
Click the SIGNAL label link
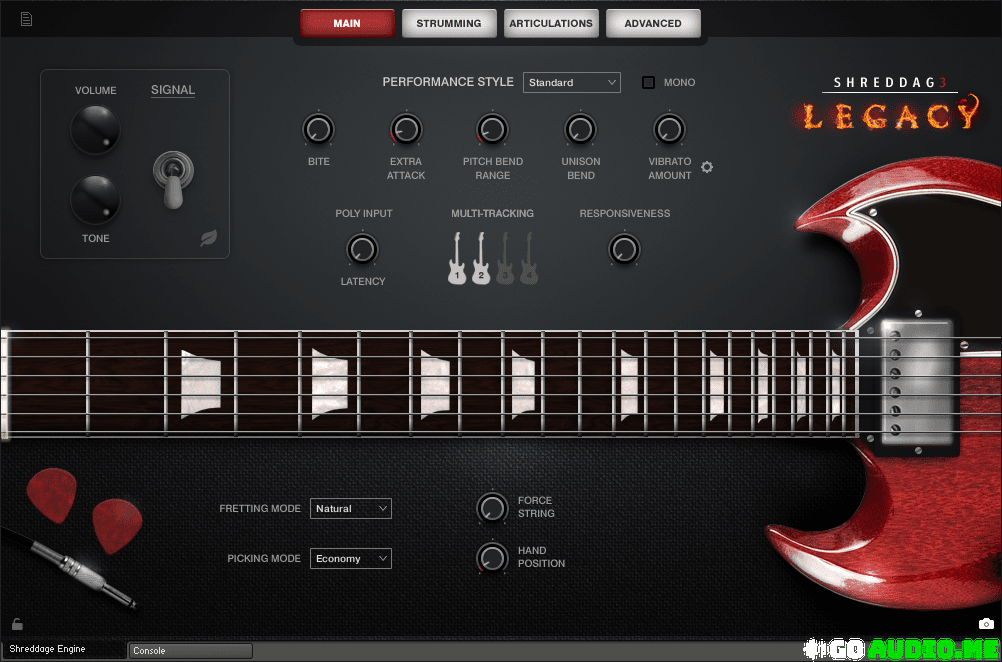pyautogui.click(x=173, y=90)
